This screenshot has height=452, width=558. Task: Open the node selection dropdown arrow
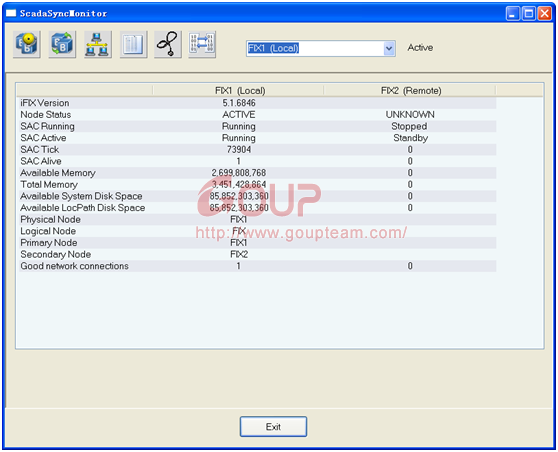(x=389, y=48)
